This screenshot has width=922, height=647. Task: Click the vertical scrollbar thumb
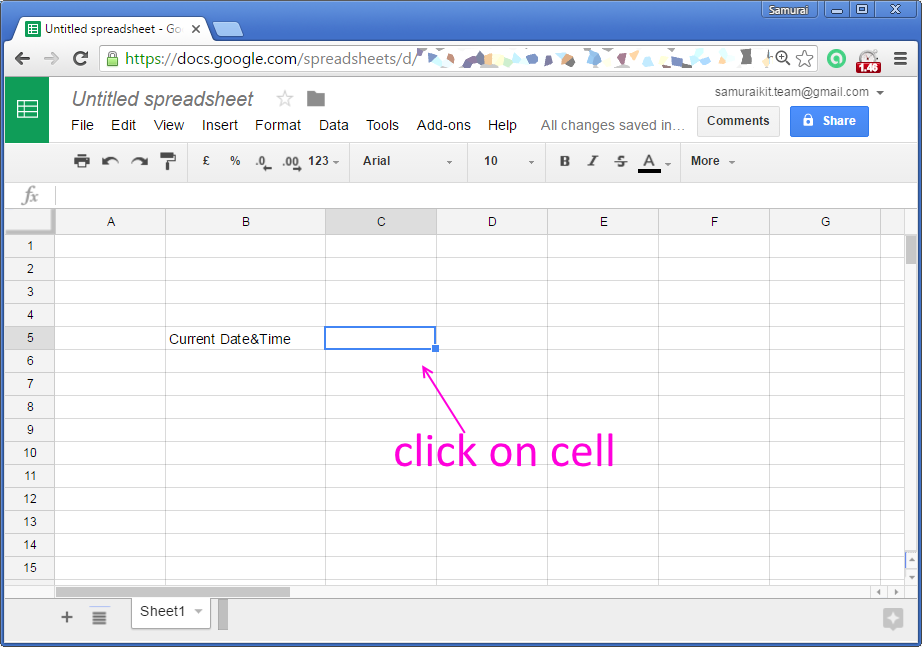click(911, 249)
